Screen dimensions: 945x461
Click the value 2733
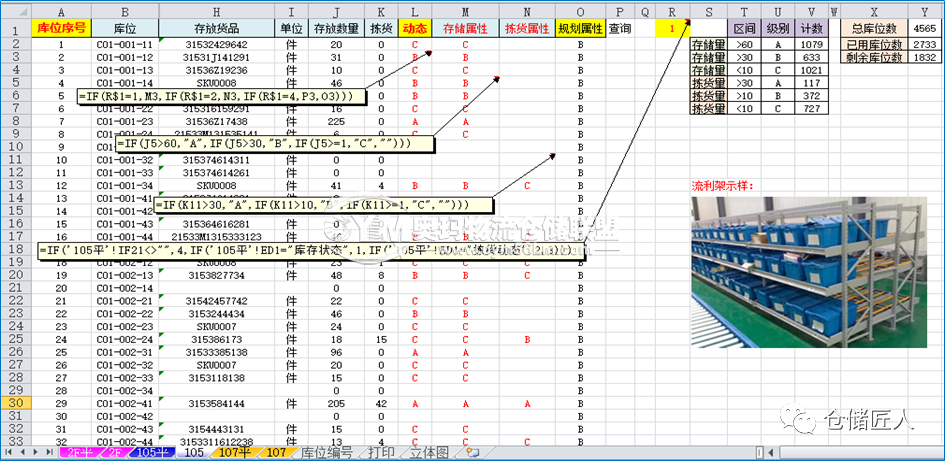click(925, 44)
